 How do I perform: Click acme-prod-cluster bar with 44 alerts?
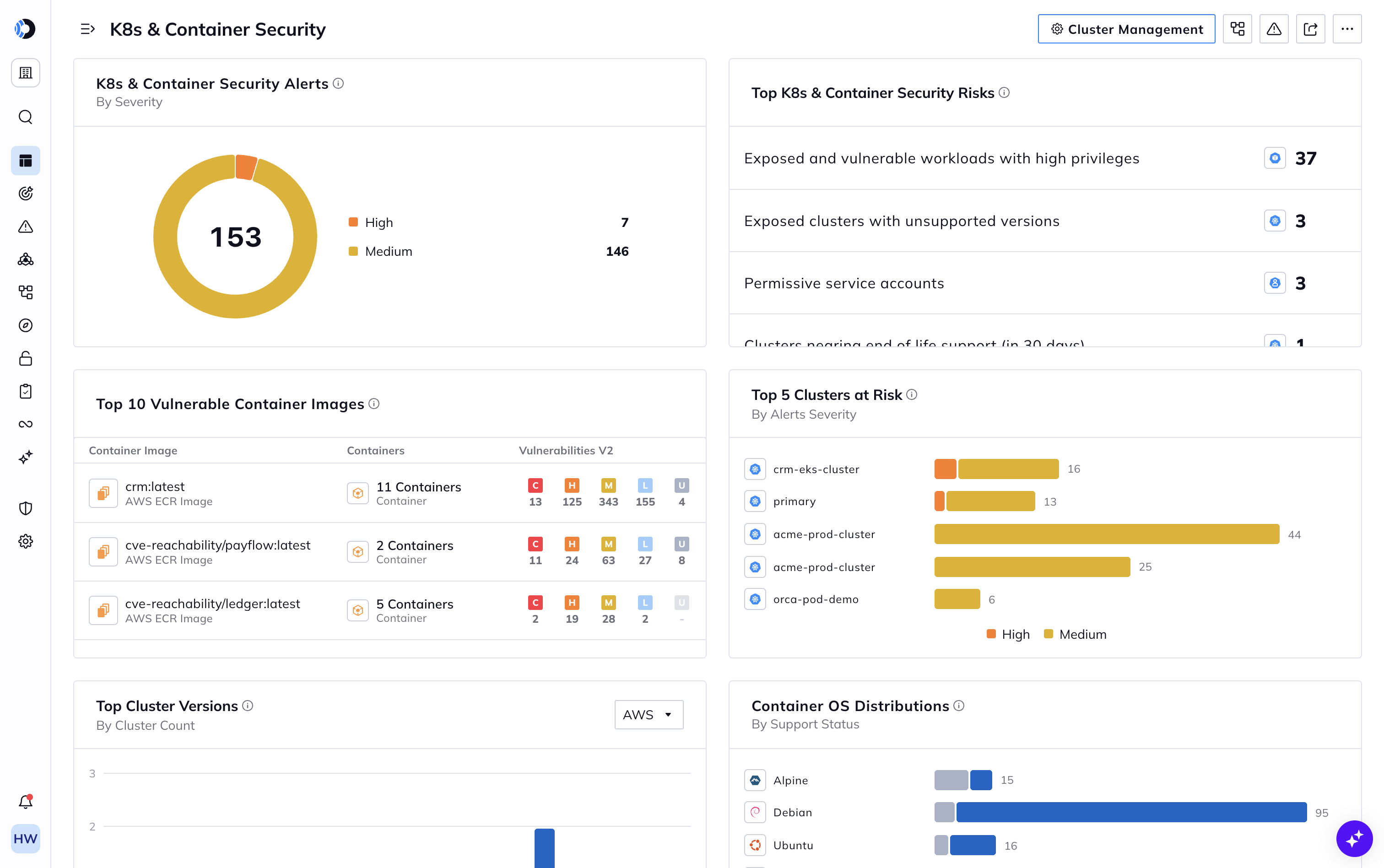[1106, 534]
